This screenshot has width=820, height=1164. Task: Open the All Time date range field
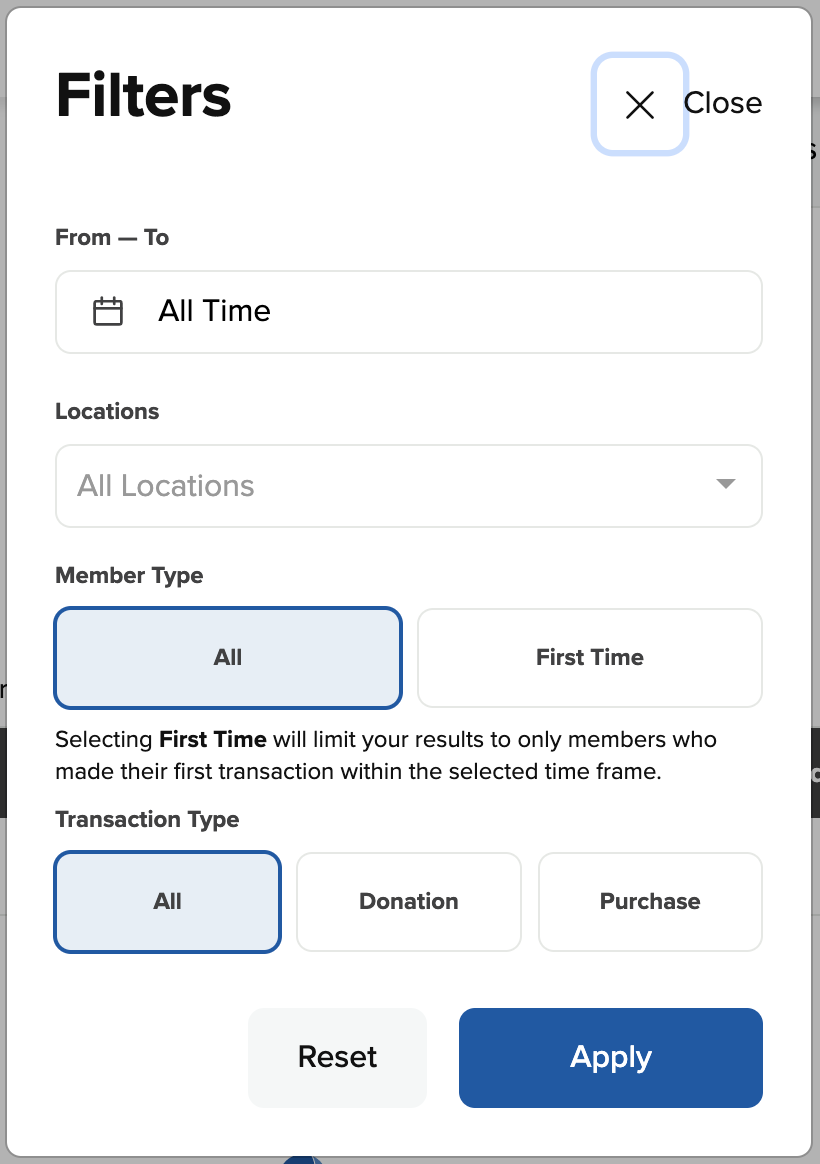click(x=408, y=312)
